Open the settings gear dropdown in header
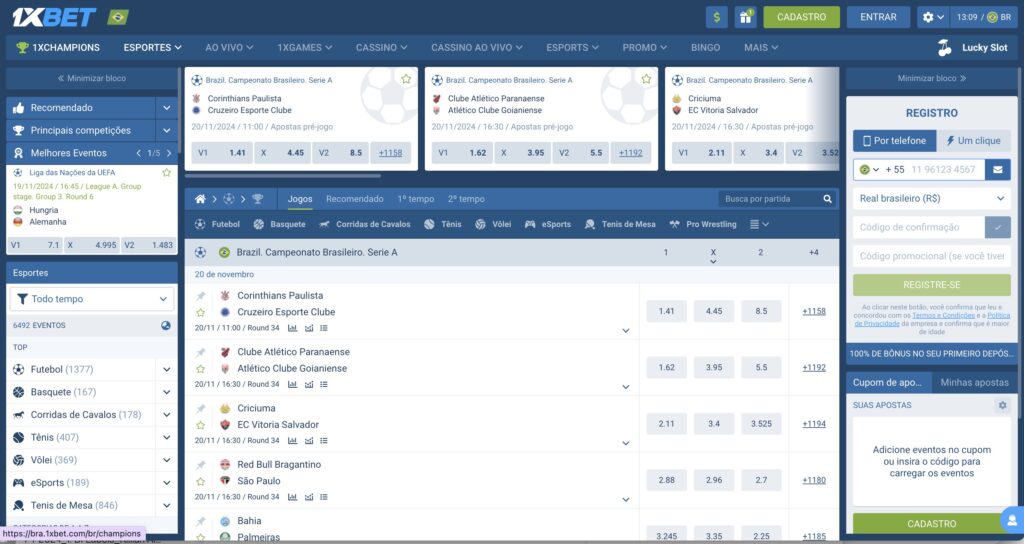The height and width of the screenshot is (544, 1024). point(933,18)
